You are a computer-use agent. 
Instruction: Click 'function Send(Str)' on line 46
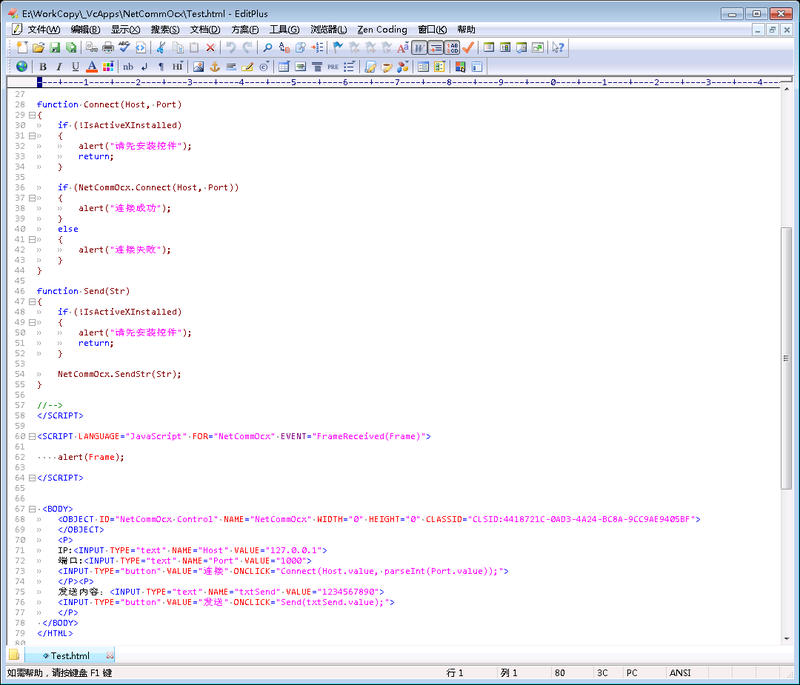[x=83, y=291]
